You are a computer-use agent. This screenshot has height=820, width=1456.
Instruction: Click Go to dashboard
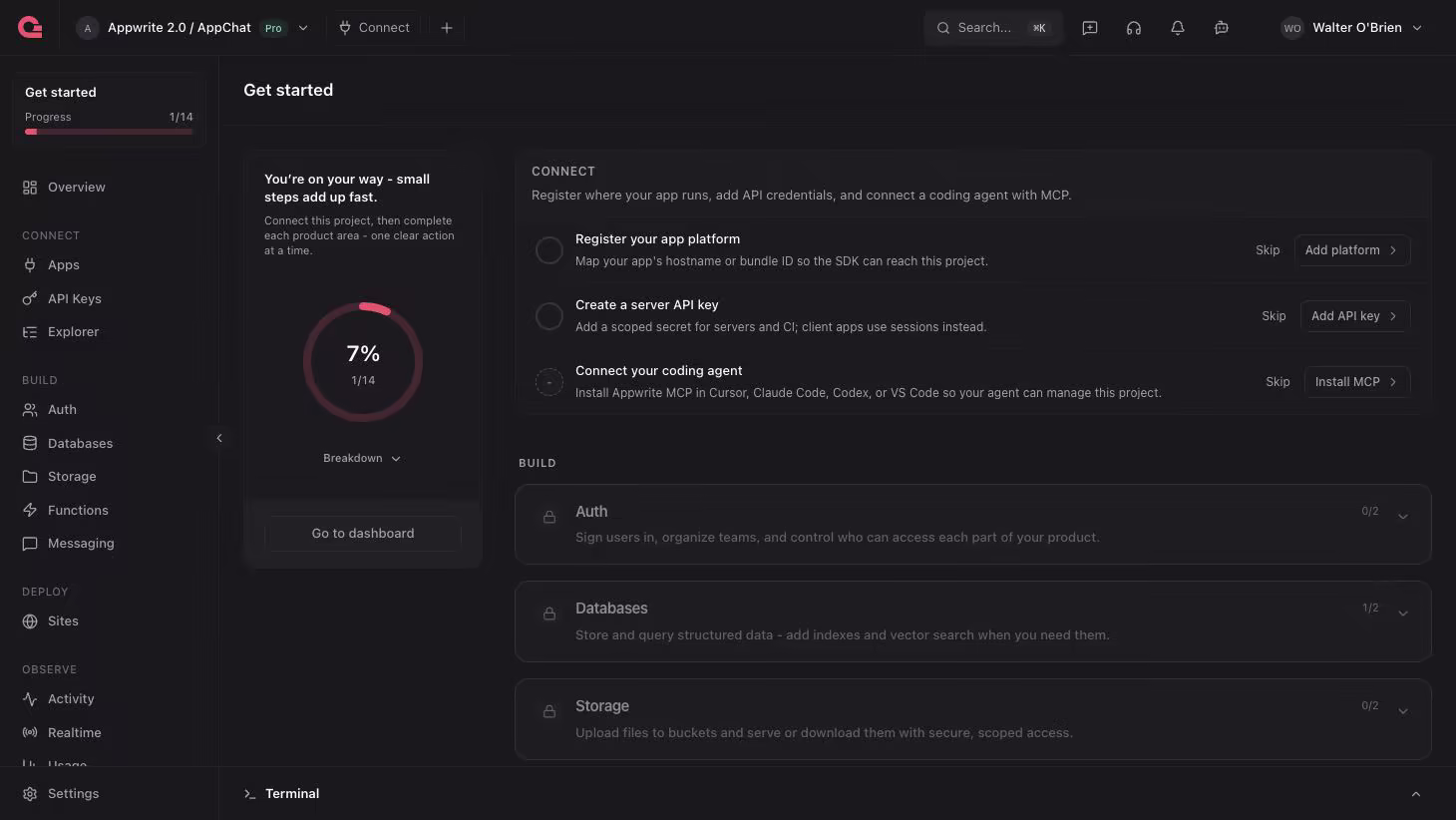click(x=363, y=534)
